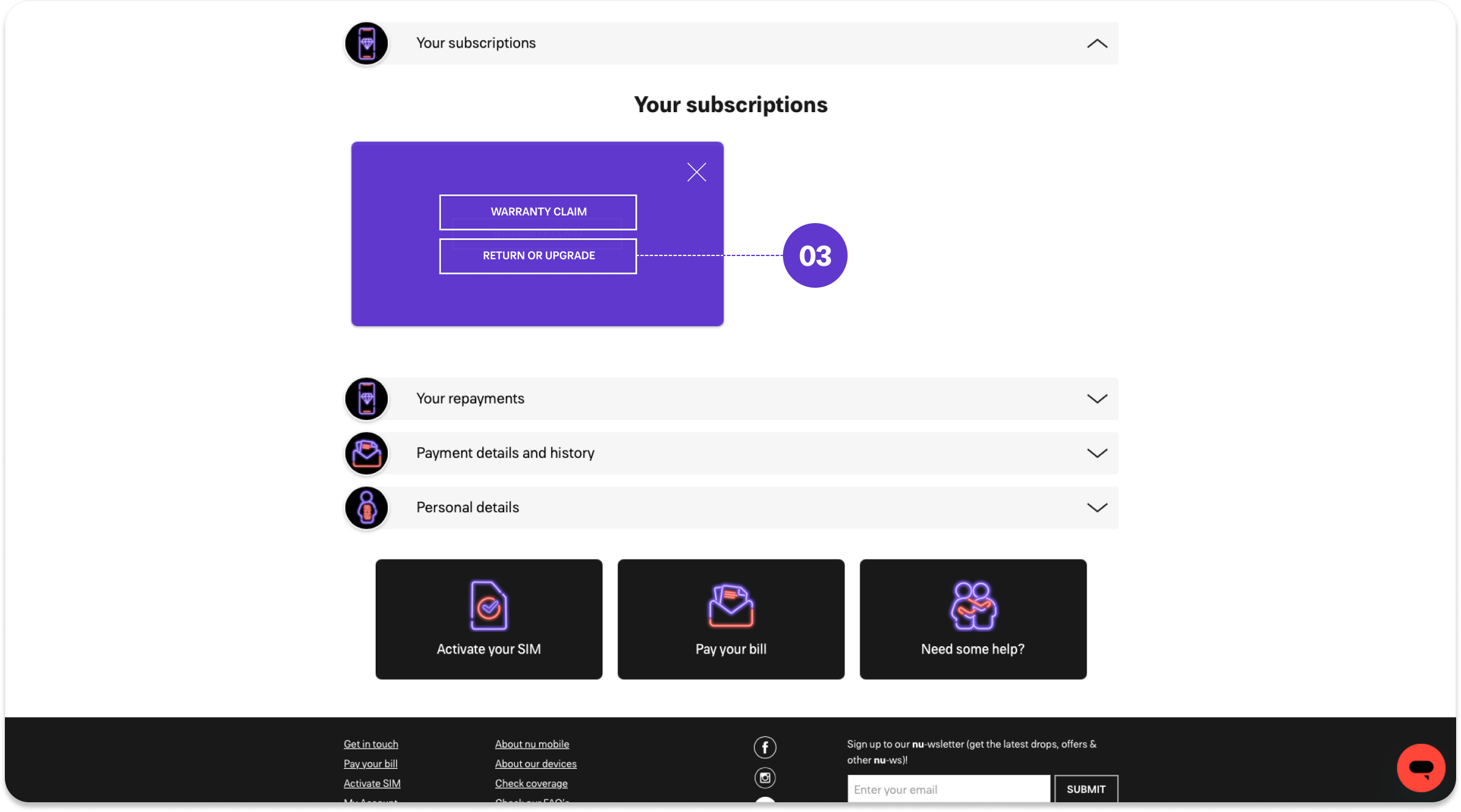
Task: Click the Payment details envelope icon
Action: pos(366,454)
